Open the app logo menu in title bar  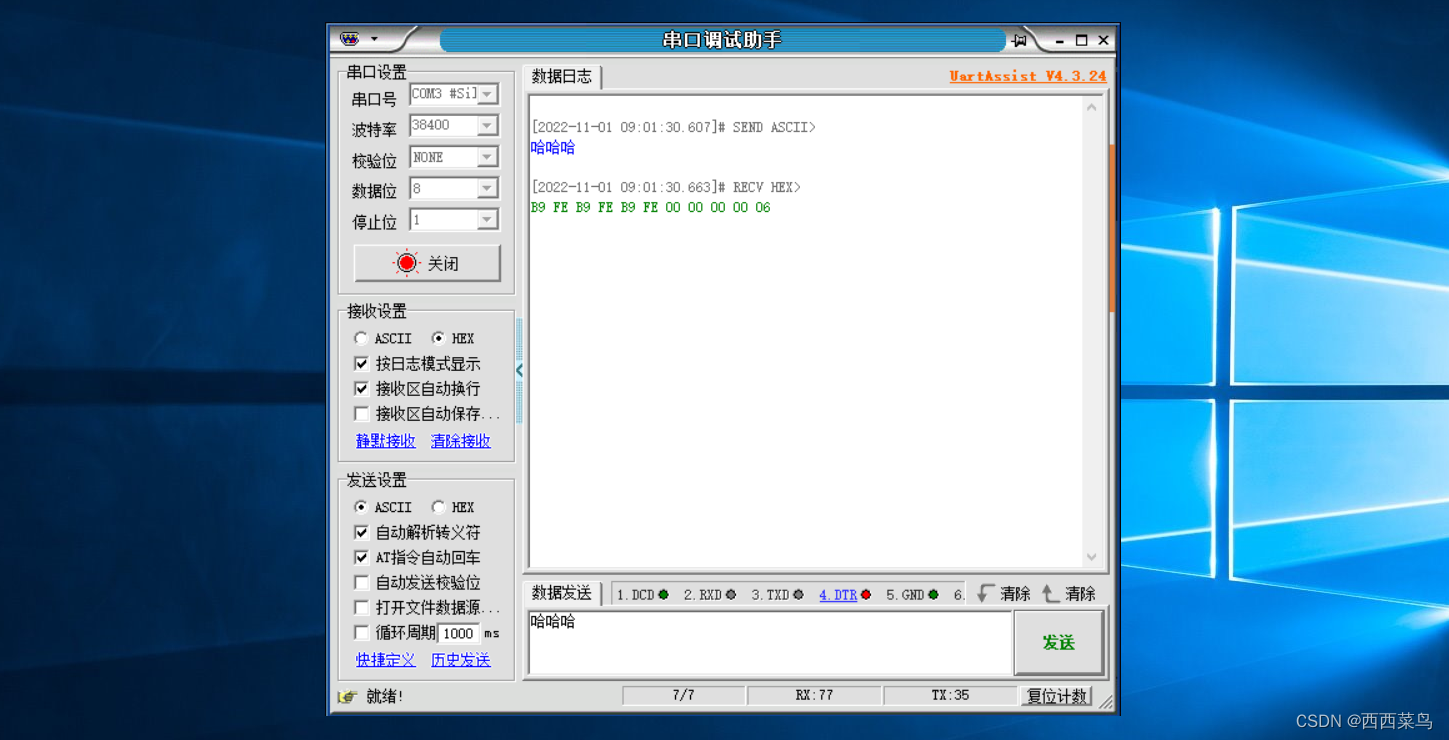click(x=349, y=39)
